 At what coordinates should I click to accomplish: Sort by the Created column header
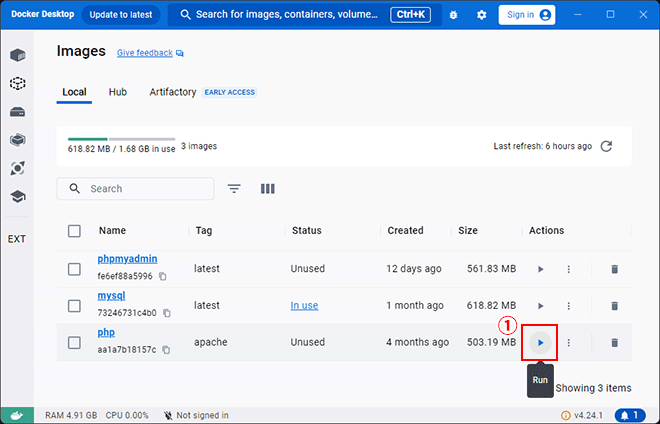click(405, 231)
